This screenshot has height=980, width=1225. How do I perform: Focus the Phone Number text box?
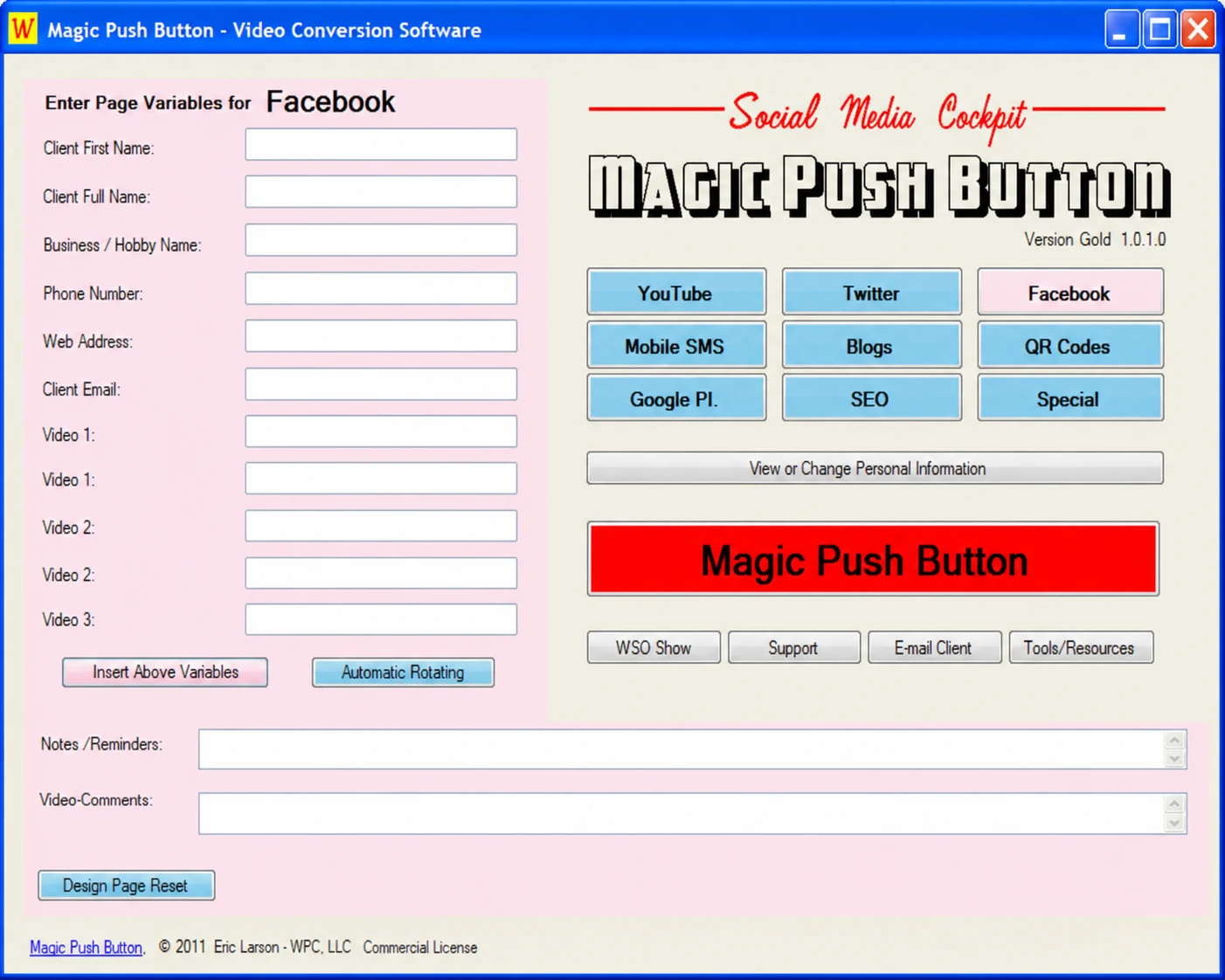point(381,288)
